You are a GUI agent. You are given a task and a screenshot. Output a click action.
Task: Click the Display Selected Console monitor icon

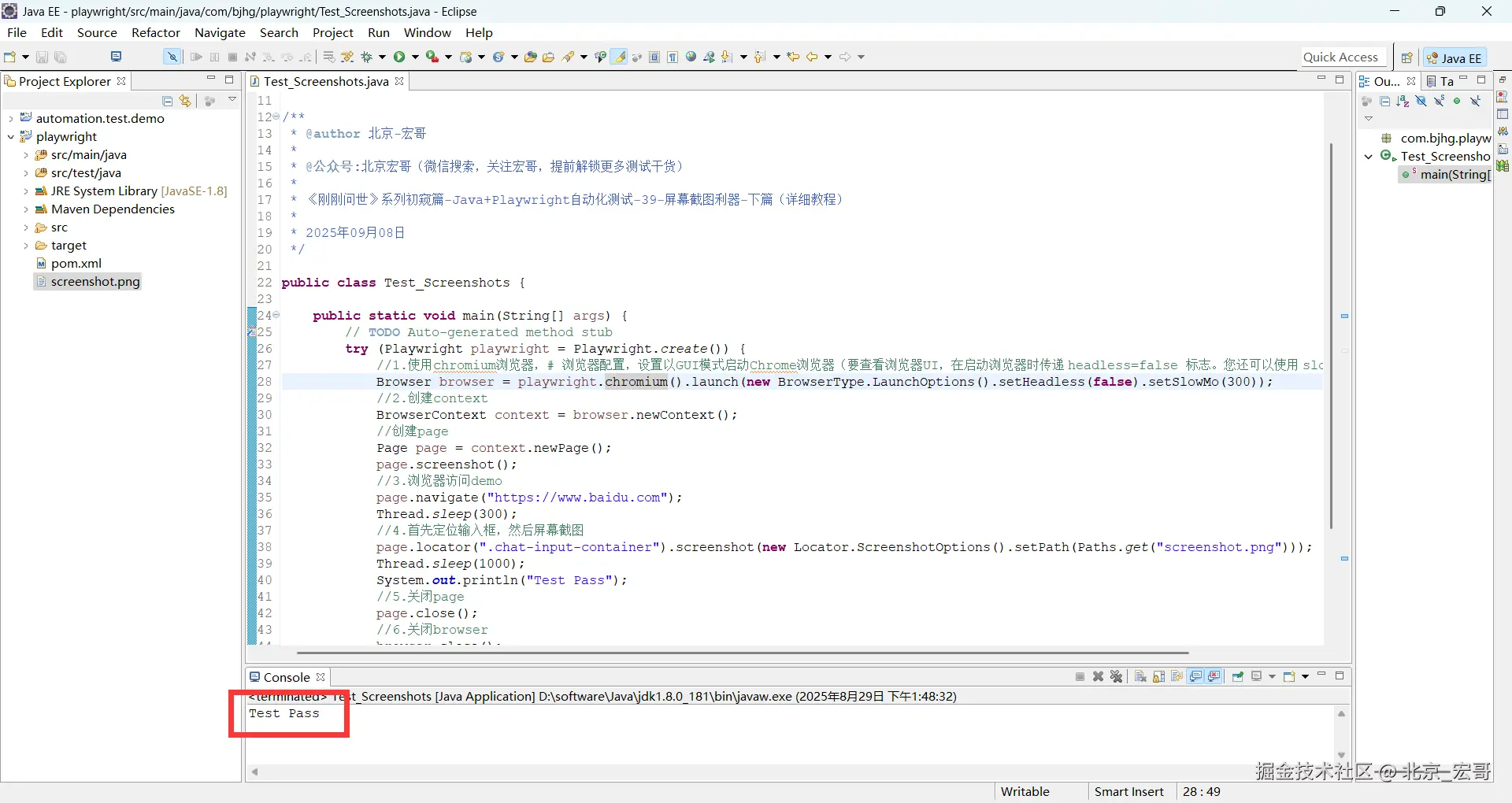[1257, 676]
